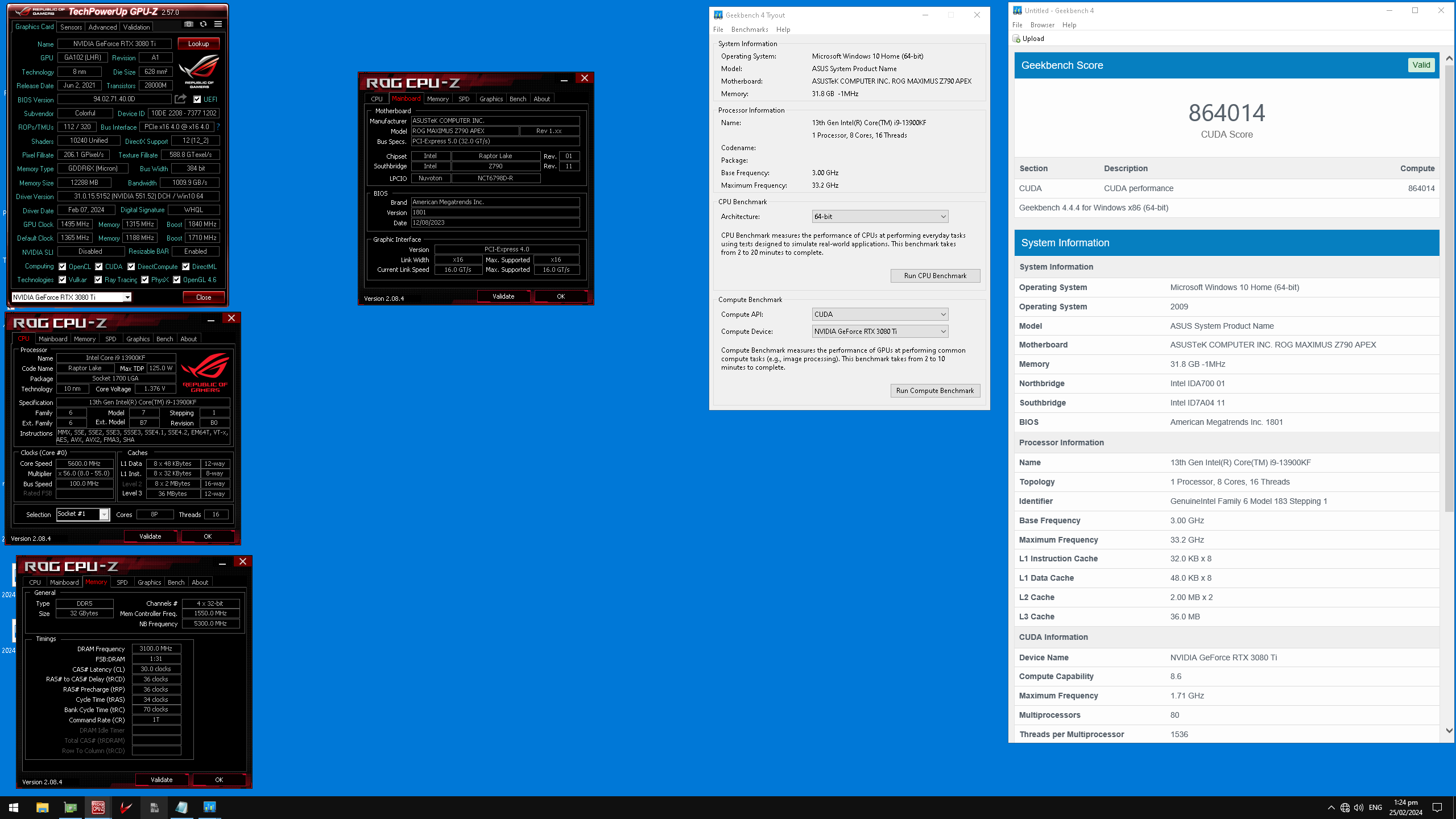Click Notepad taskbar icon
This screenshot has width=1456, height=819.
tap(181, 807)
